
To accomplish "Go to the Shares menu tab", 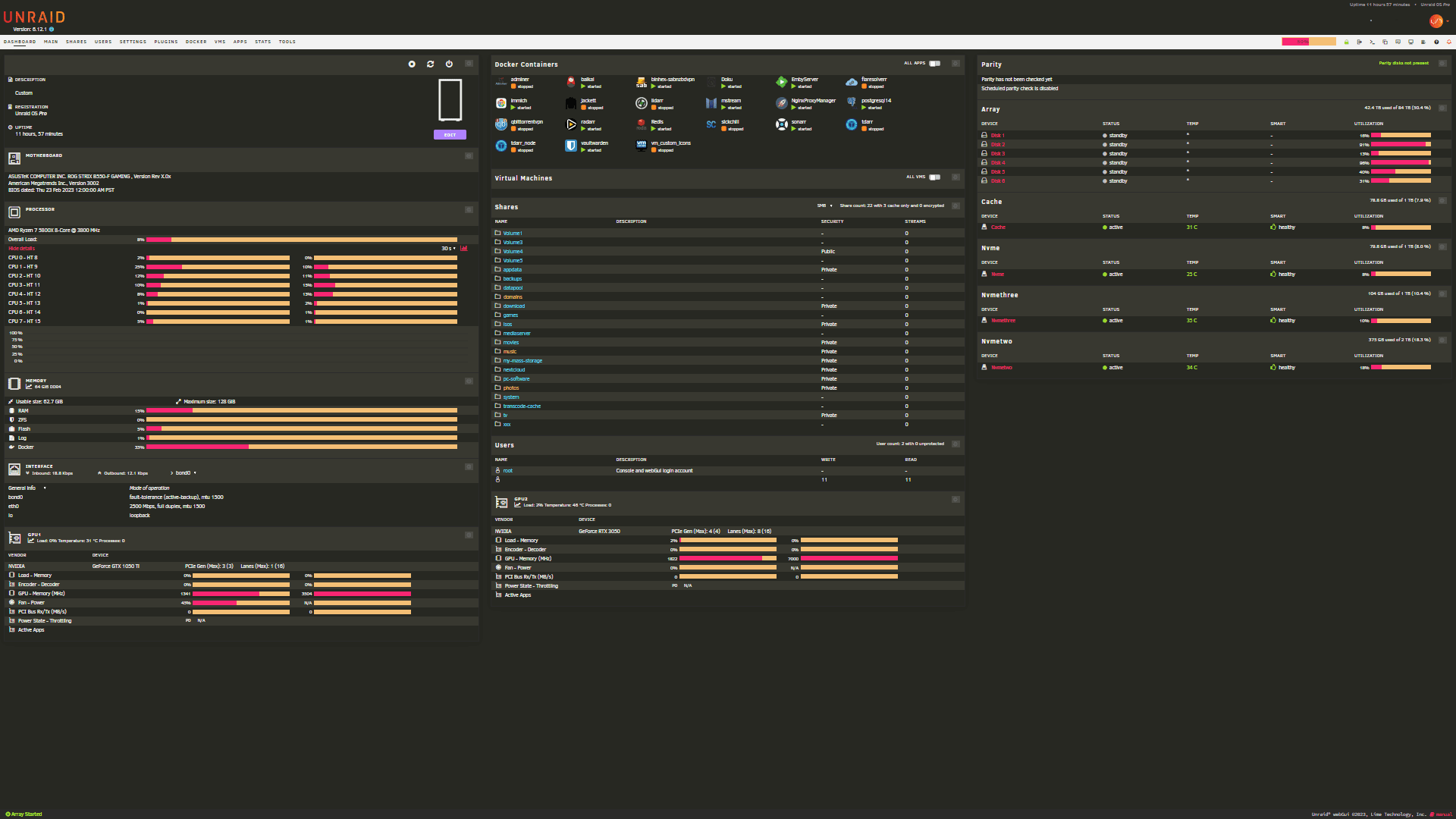I will click(x=76, y=42).
